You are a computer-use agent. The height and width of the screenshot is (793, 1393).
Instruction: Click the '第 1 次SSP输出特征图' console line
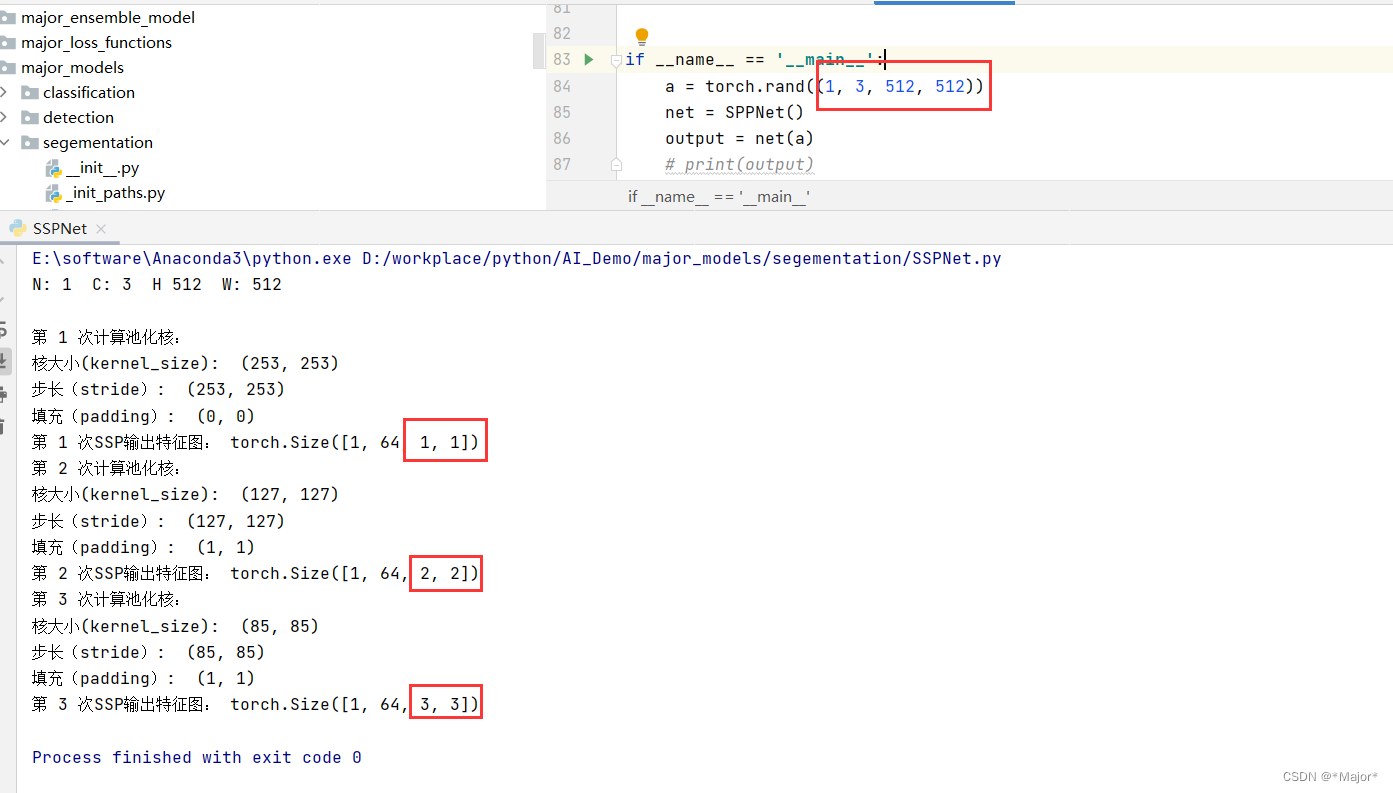point(255,442)
